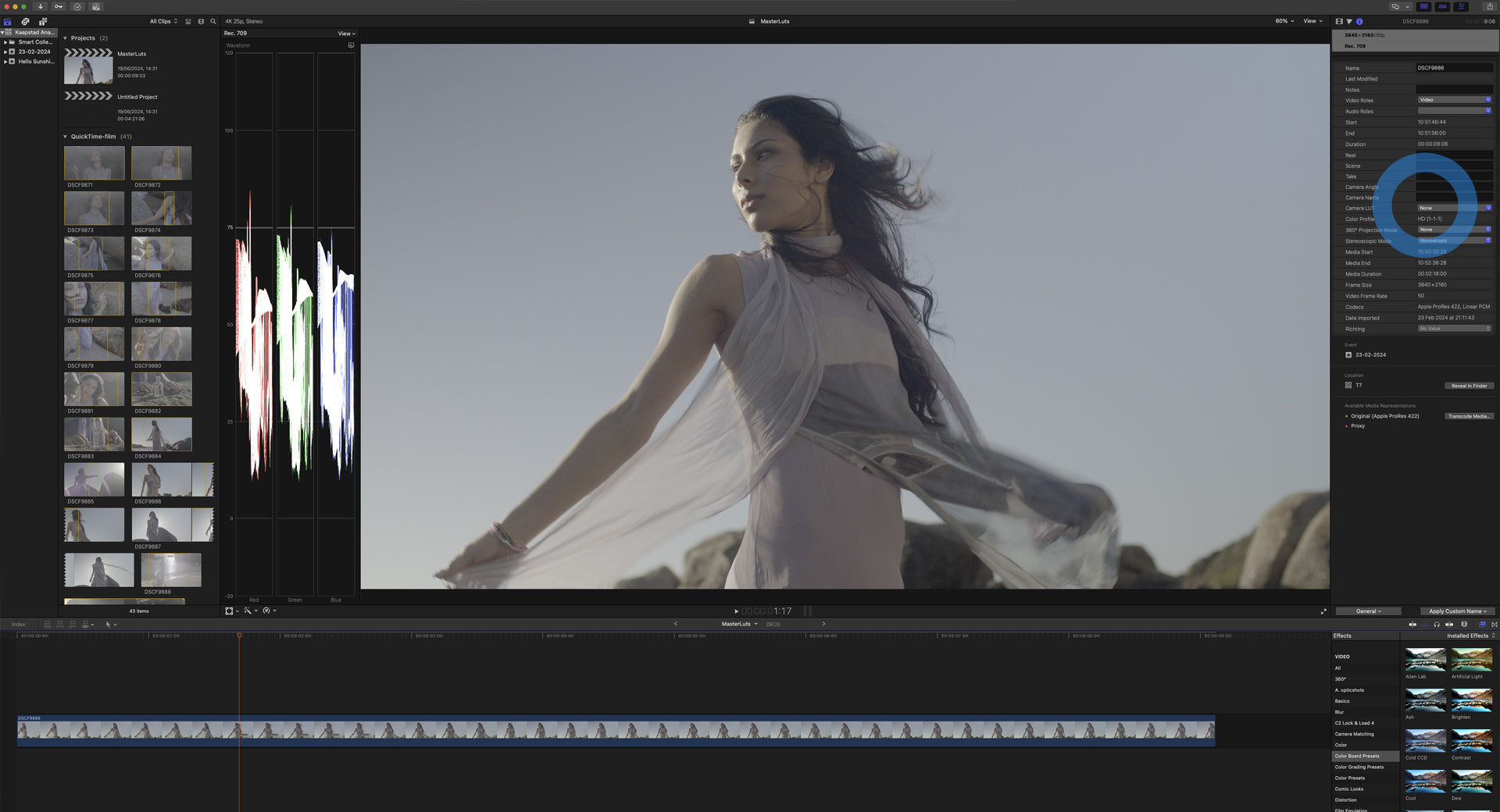
Task: Click Overwrite clip edit icon
Action: click(x=87, y=624)
